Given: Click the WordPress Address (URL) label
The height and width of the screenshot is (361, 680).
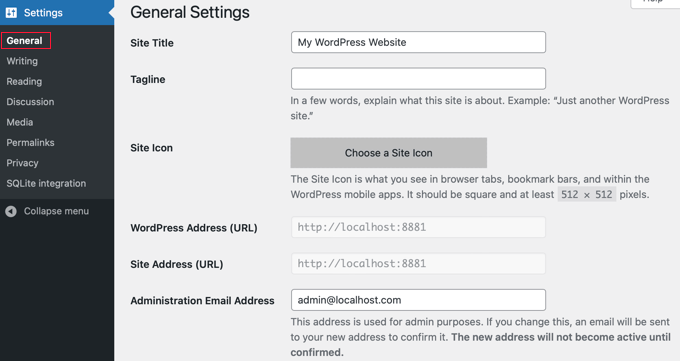Looking at the screenshot, I should 194,228.
